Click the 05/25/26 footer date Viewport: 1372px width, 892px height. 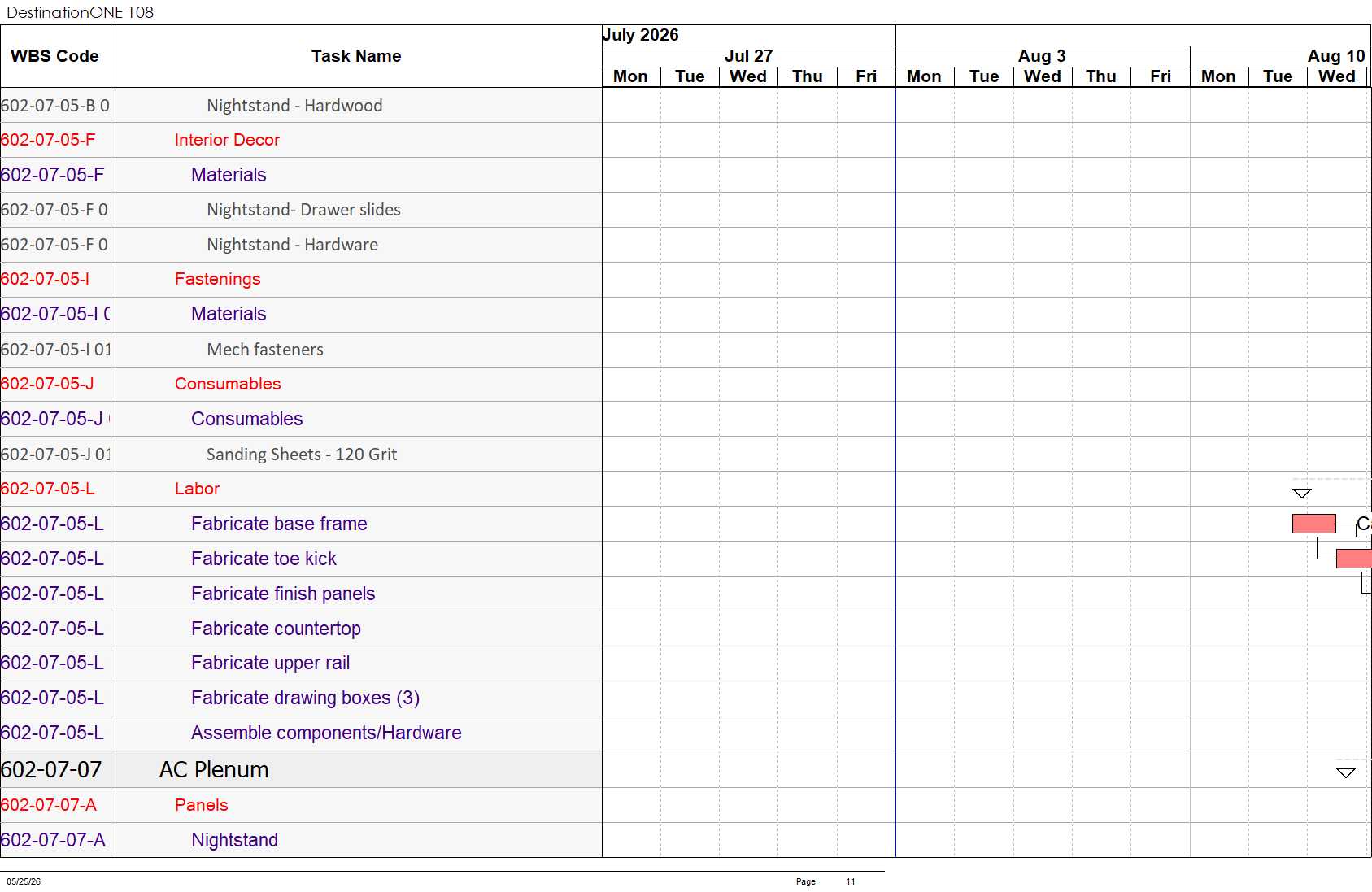(24, 881)
